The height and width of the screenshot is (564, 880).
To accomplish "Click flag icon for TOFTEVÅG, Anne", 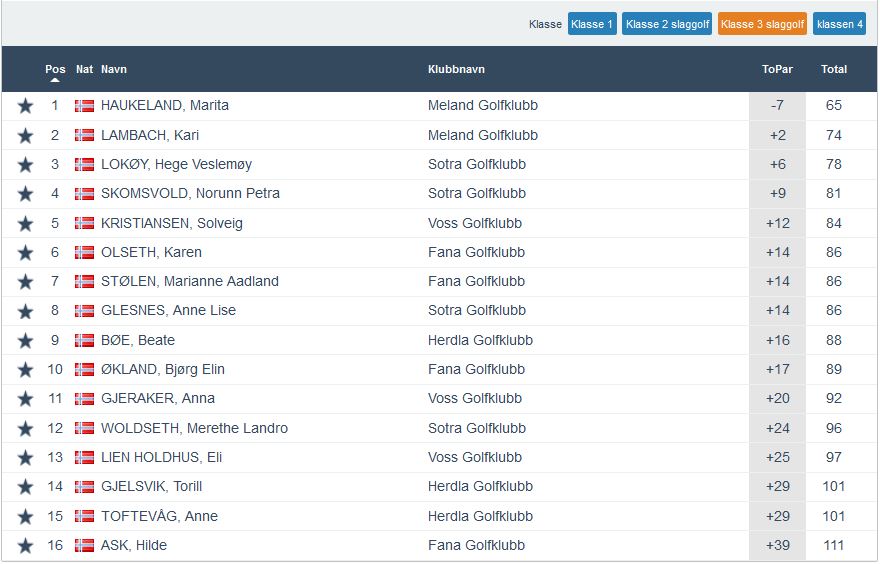I will coord(84,516).
